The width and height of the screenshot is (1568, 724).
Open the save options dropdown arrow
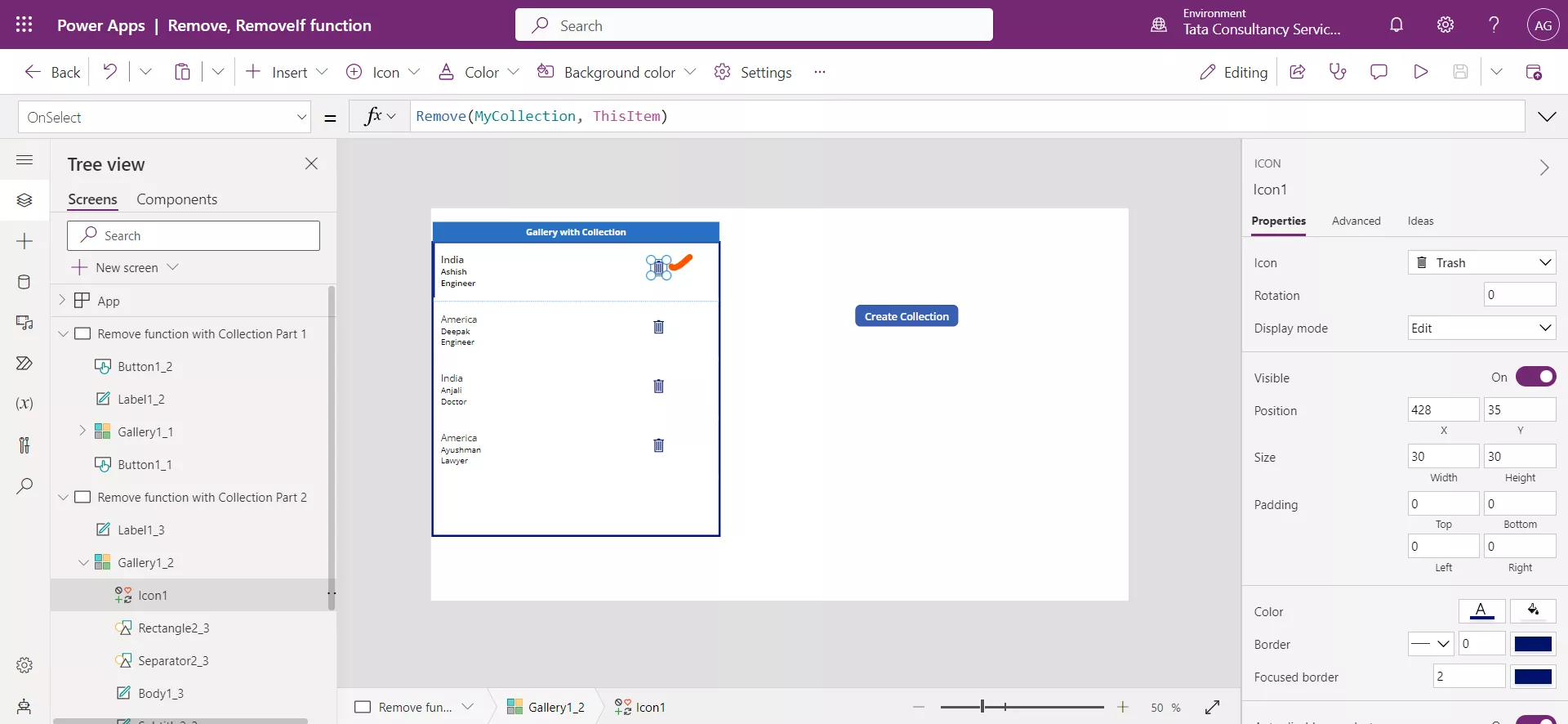click(x=1496, y=72)
